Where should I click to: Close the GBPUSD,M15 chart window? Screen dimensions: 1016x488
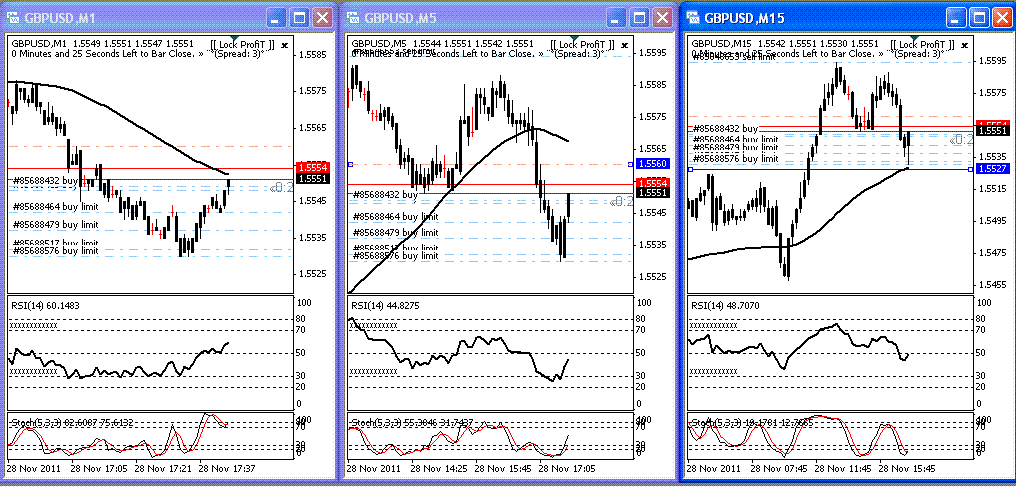tap(1001, 17)
